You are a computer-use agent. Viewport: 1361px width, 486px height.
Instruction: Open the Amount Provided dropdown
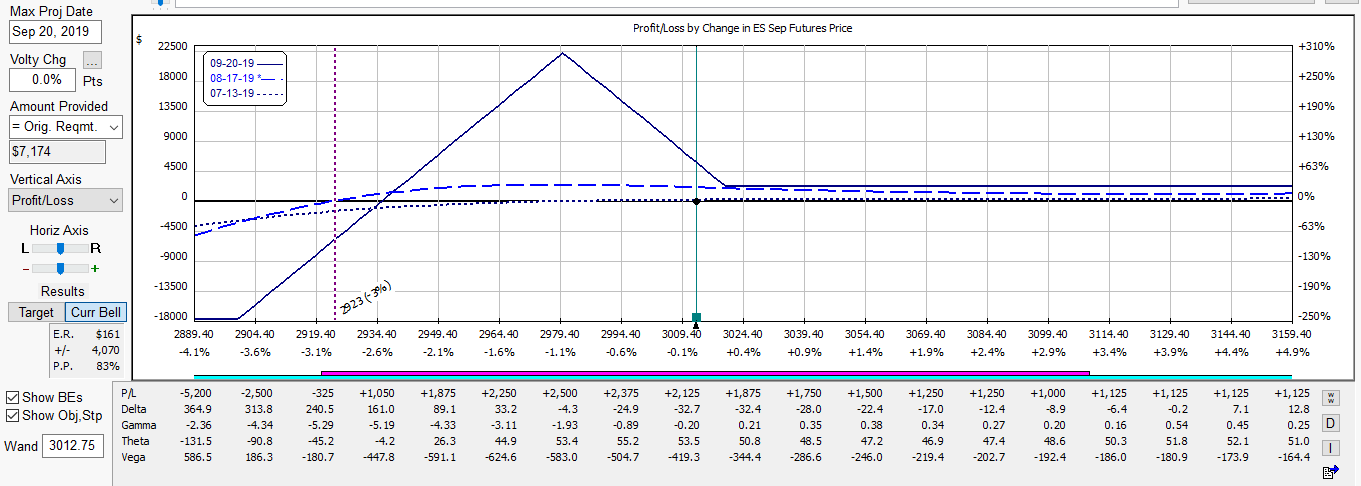click(x=65, y=127)
